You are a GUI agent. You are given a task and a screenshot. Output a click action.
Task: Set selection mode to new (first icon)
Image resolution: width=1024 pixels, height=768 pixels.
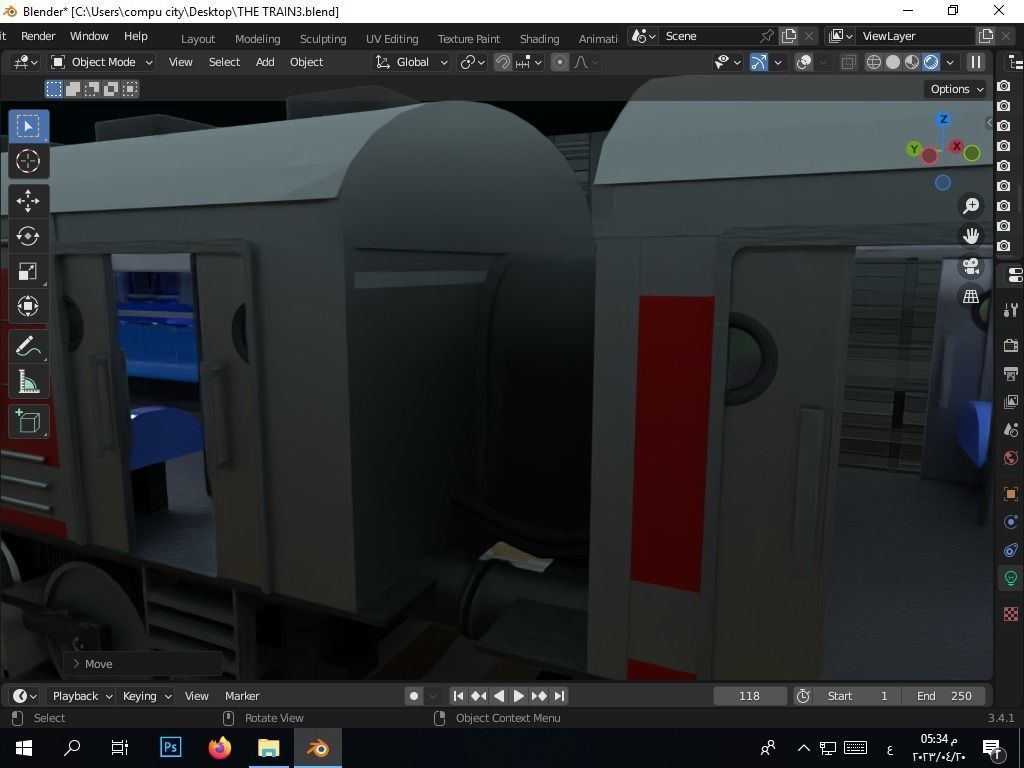(x=54, y=89)
